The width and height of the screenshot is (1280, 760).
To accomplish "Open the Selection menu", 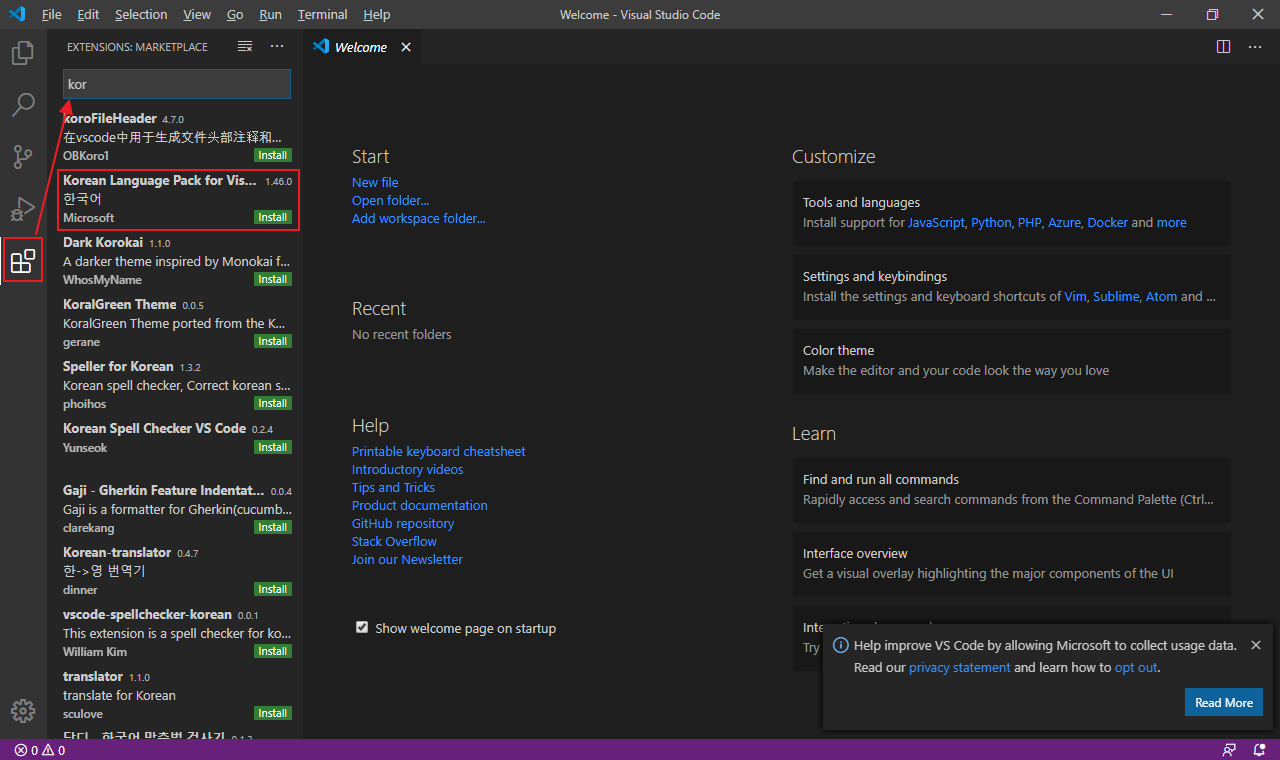I will tap(141, 14).
